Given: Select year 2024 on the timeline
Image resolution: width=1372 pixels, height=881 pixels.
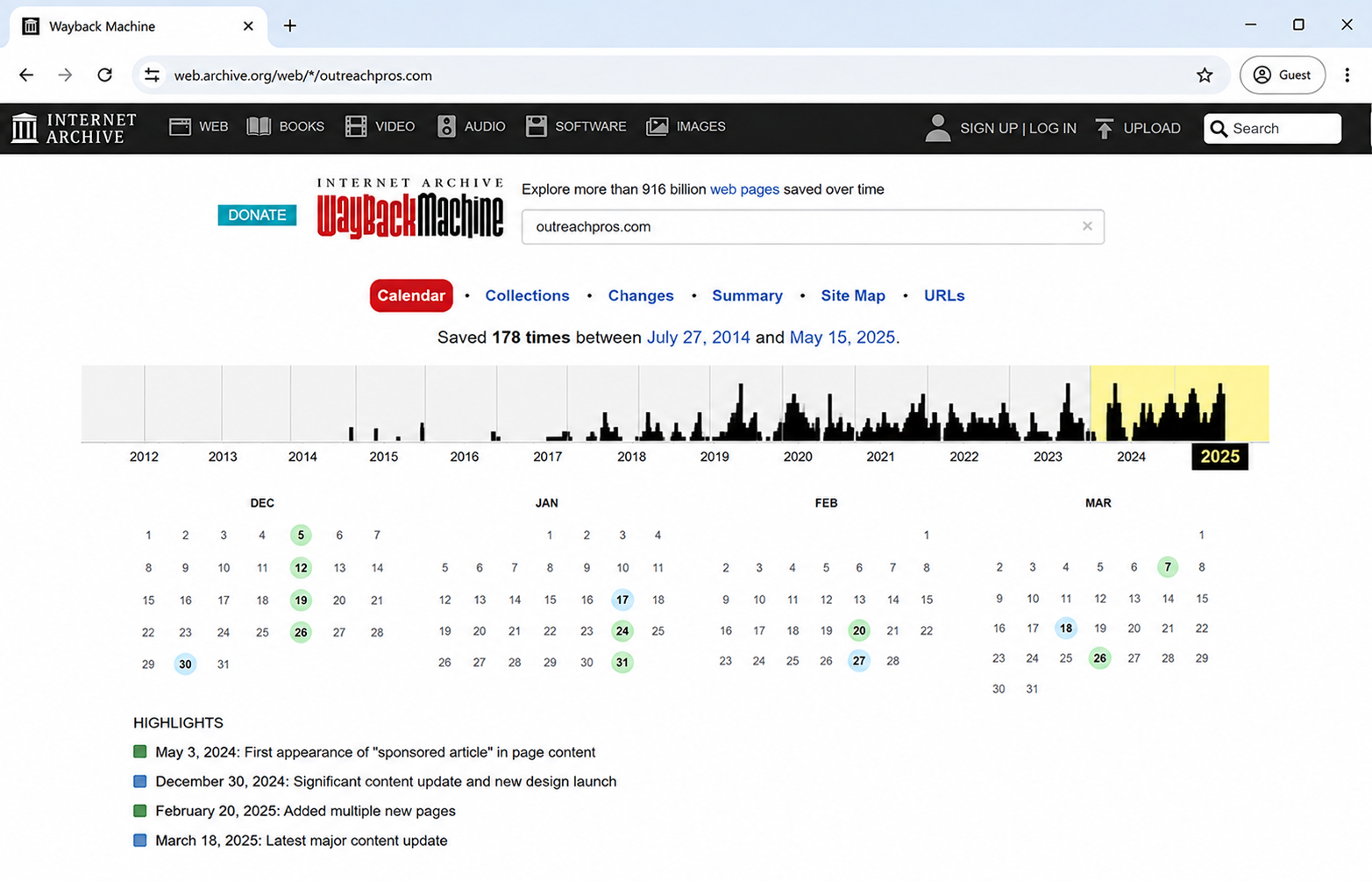Looking at the screenshot, I should pos(1131,457).
